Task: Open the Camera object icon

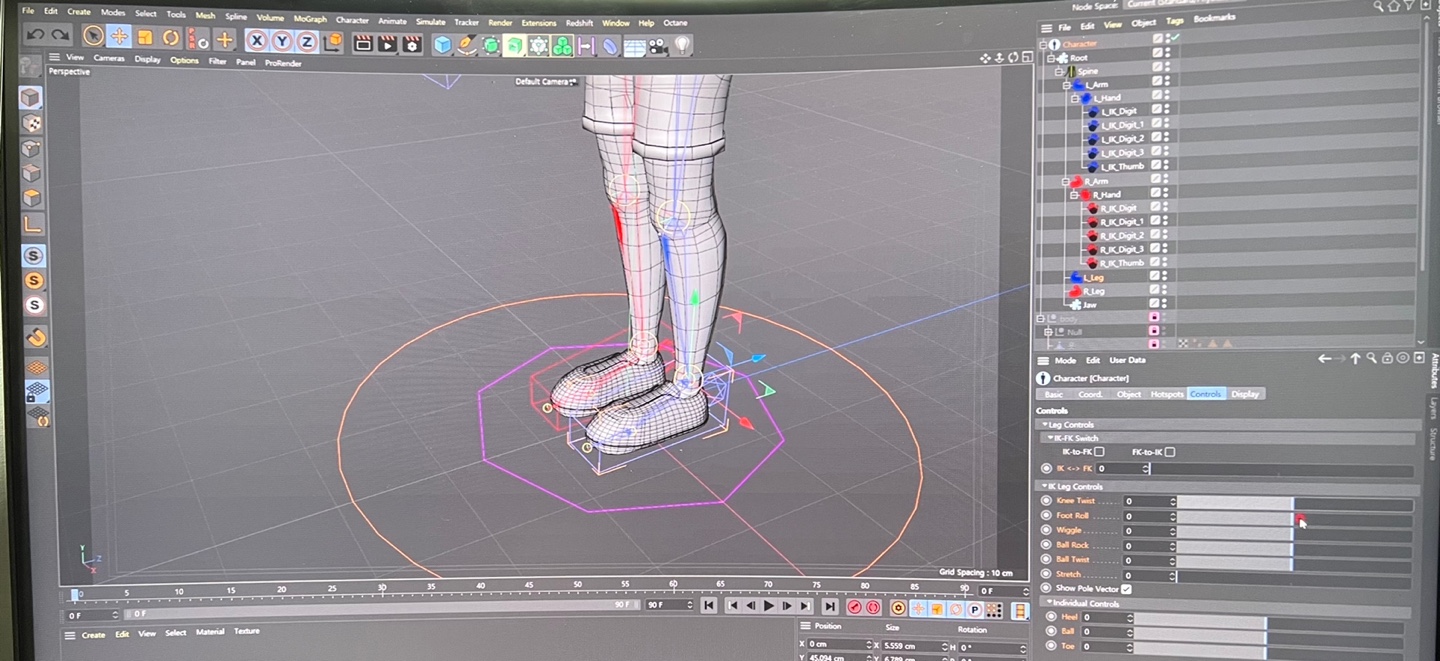Action: point(658,46)
